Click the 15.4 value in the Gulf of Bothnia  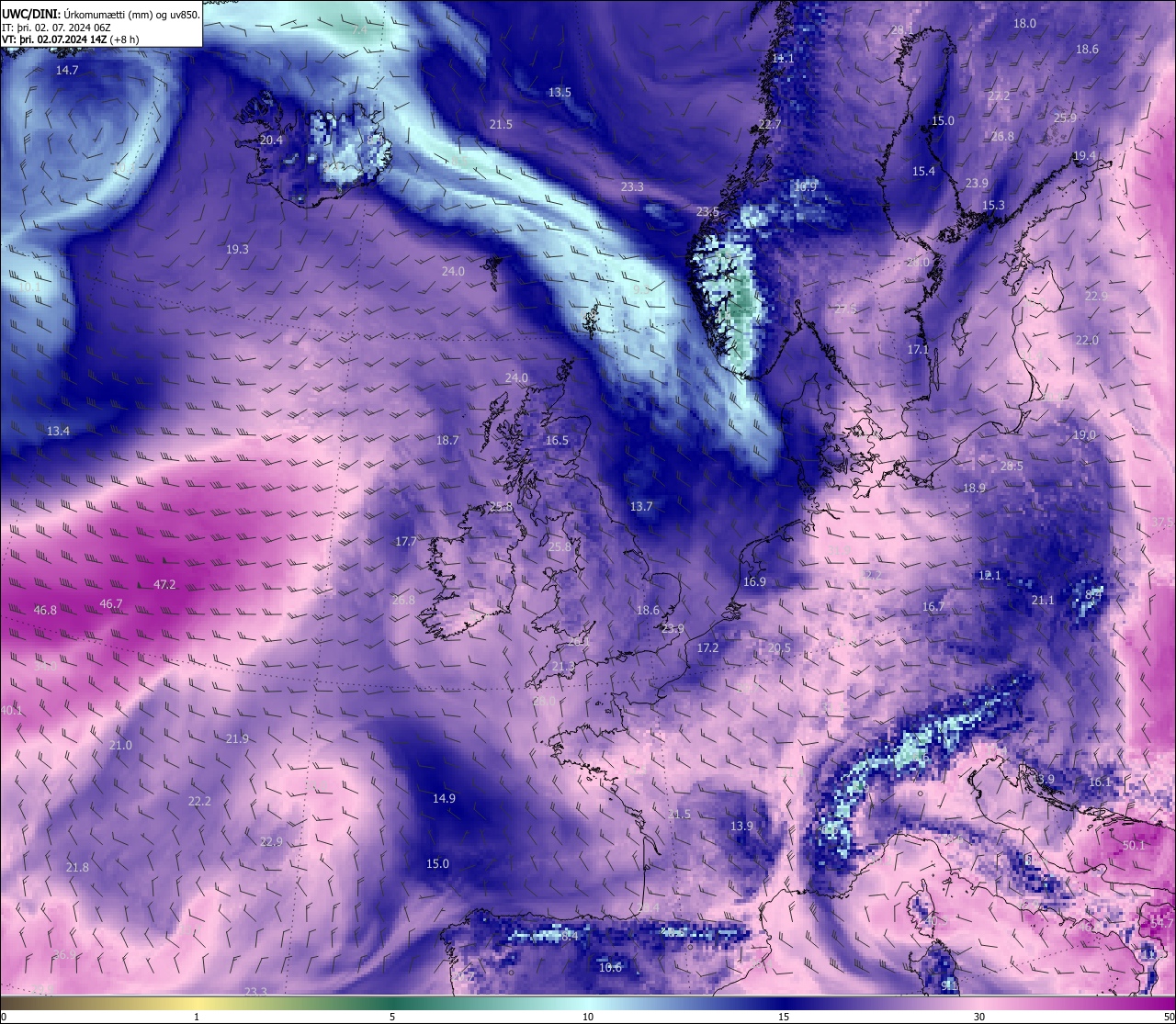pyautogui.click(x=923, y=171)
